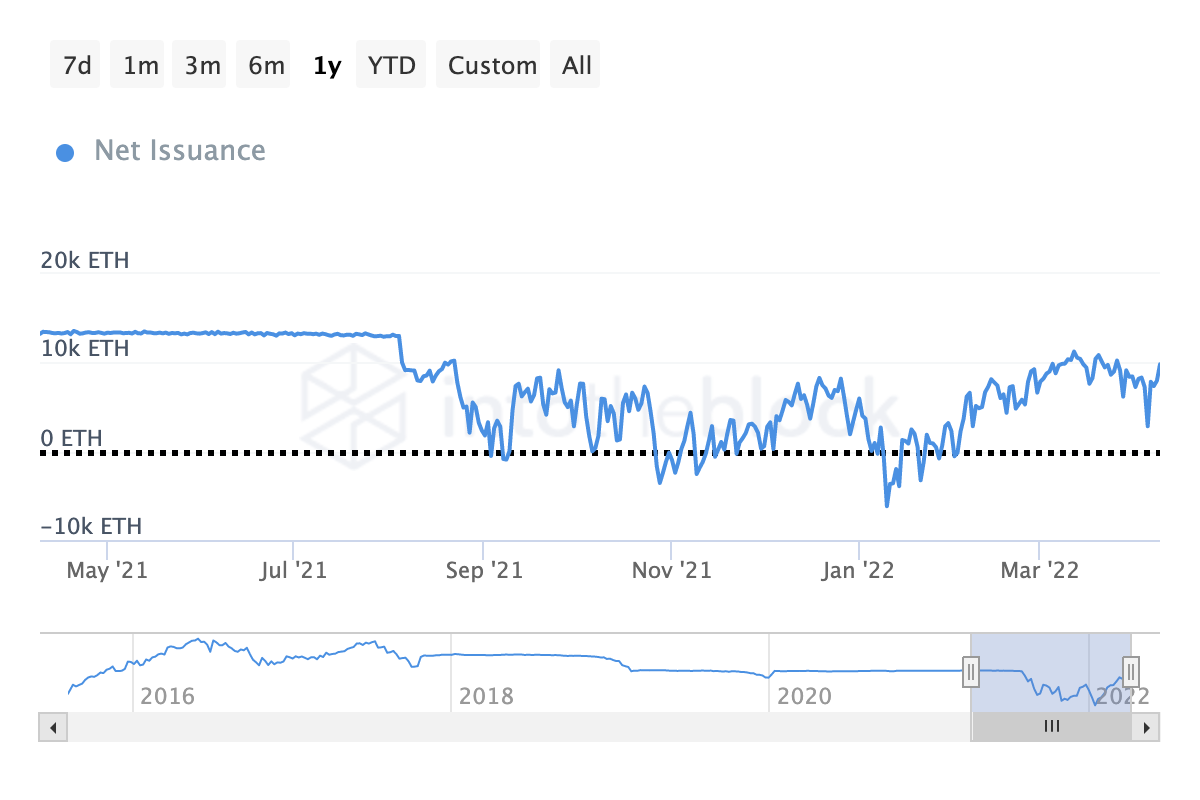Toggle Net Issuance series label
Image resolution: width=1200 pixels, height=800 pixels.
click(180, 151)
